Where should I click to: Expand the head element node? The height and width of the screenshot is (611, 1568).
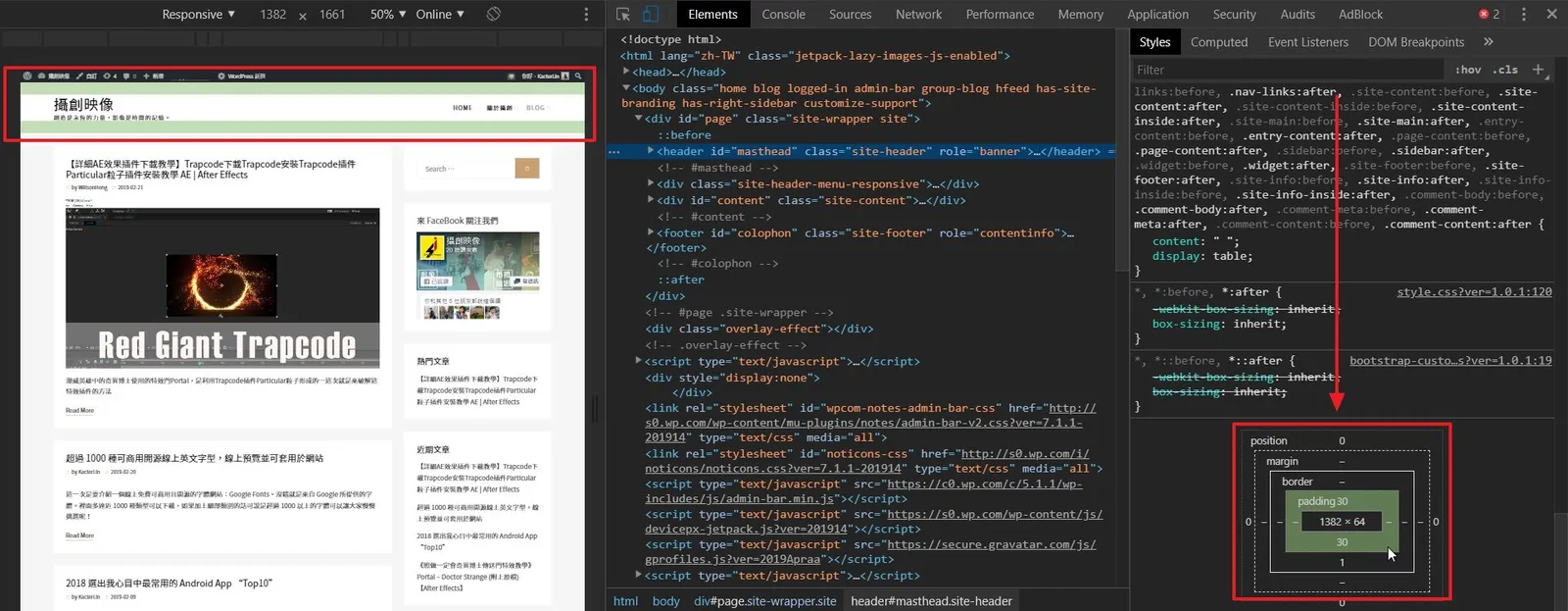point(626,72)
